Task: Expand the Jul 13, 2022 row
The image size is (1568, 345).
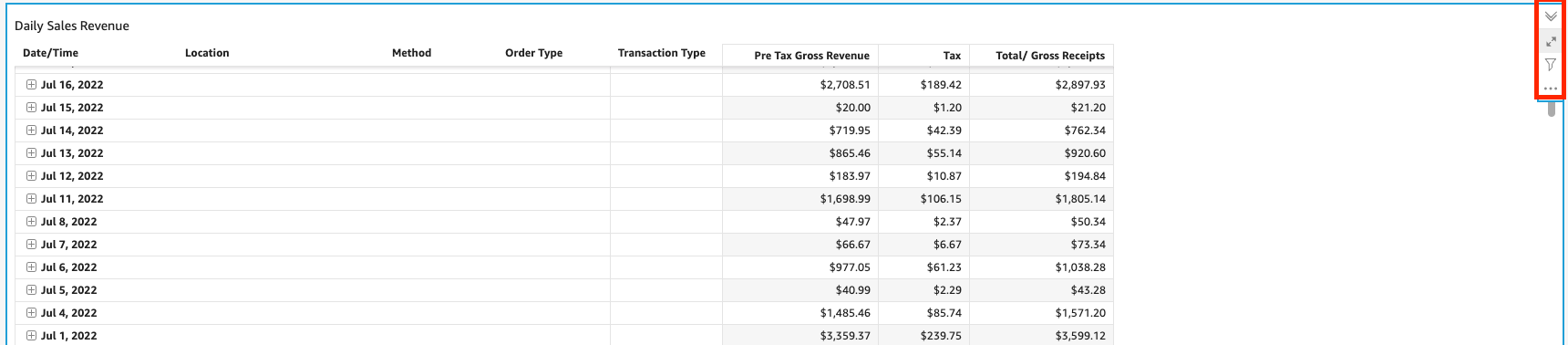Action: 31,153
